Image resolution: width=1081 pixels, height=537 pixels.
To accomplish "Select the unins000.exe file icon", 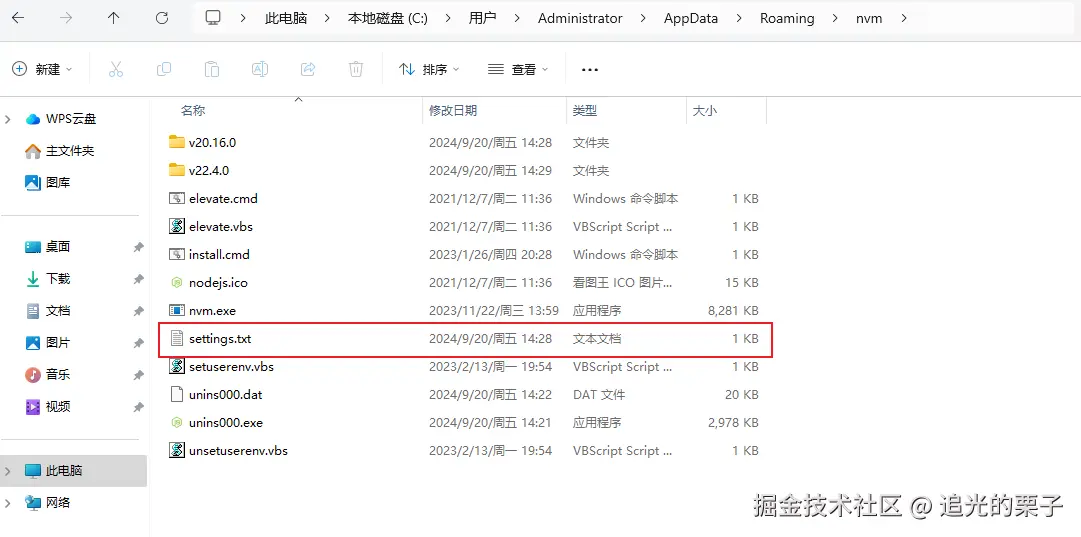I will click(177, 423).
